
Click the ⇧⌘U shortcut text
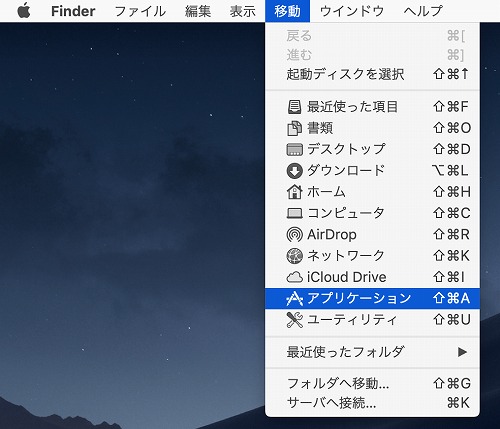click(452, 320)
